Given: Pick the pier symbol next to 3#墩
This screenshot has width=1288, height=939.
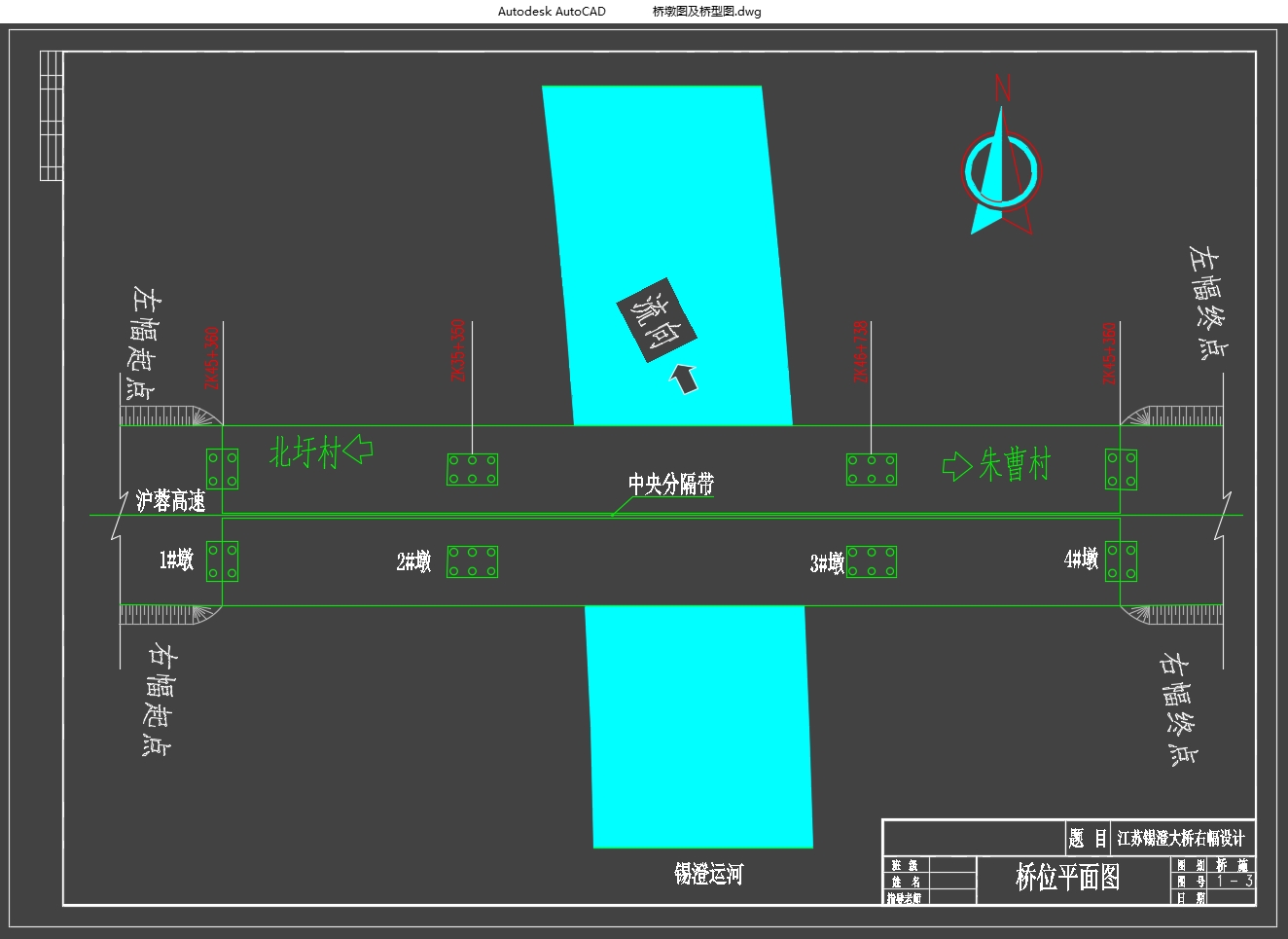Looking at the screenshot, I should click(x=872, y=562).
